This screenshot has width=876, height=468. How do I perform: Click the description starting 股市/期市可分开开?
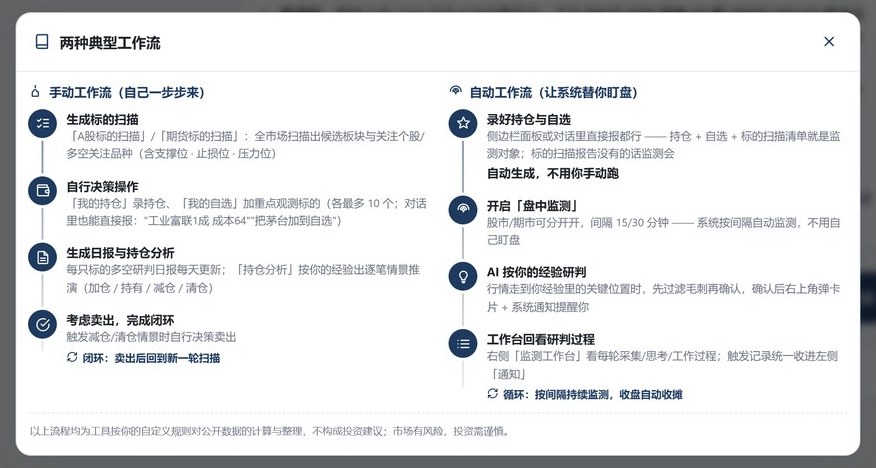coord(664,231)
